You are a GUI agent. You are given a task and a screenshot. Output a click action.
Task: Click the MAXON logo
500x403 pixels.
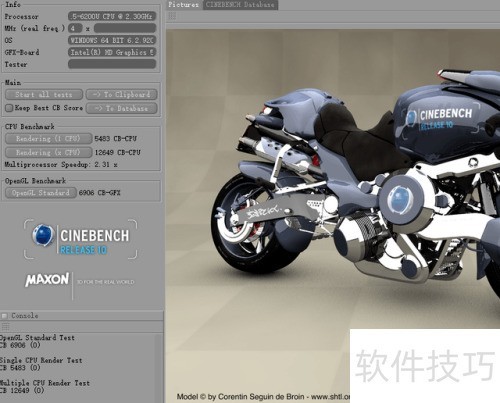tap(47, 280)
